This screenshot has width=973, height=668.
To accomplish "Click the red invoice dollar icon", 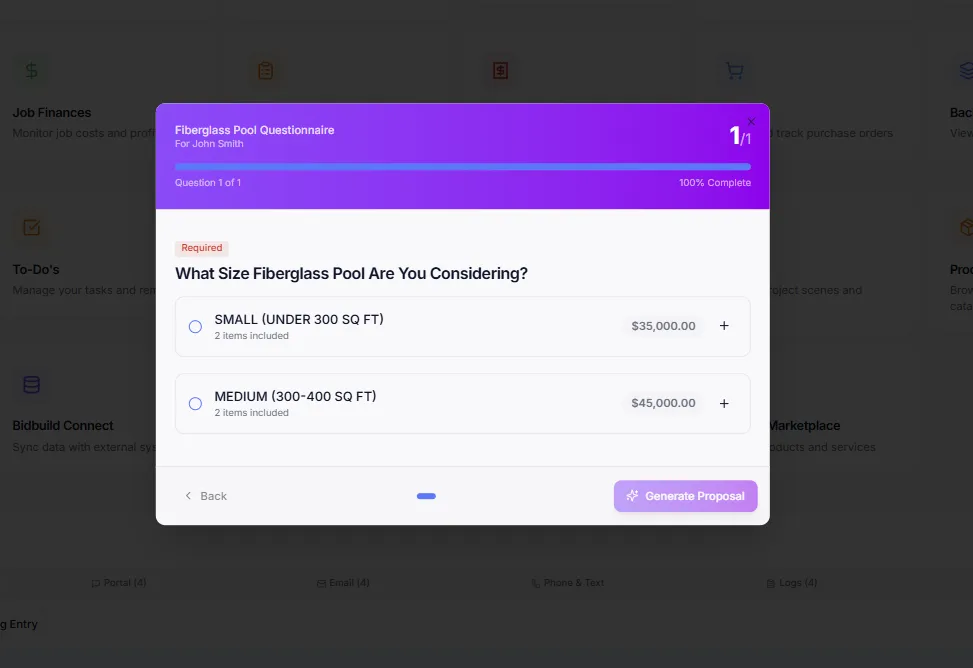I will (x=500, y=70).
